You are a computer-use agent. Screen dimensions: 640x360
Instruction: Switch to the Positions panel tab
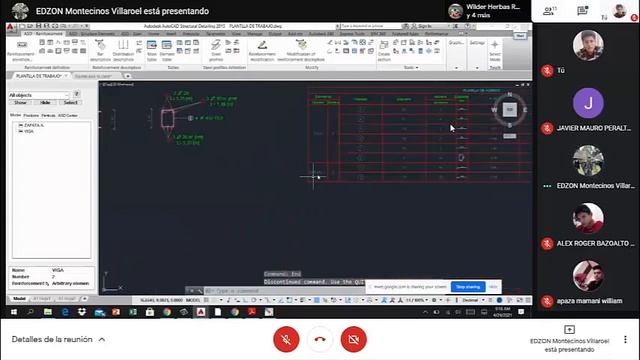[31, 116]
